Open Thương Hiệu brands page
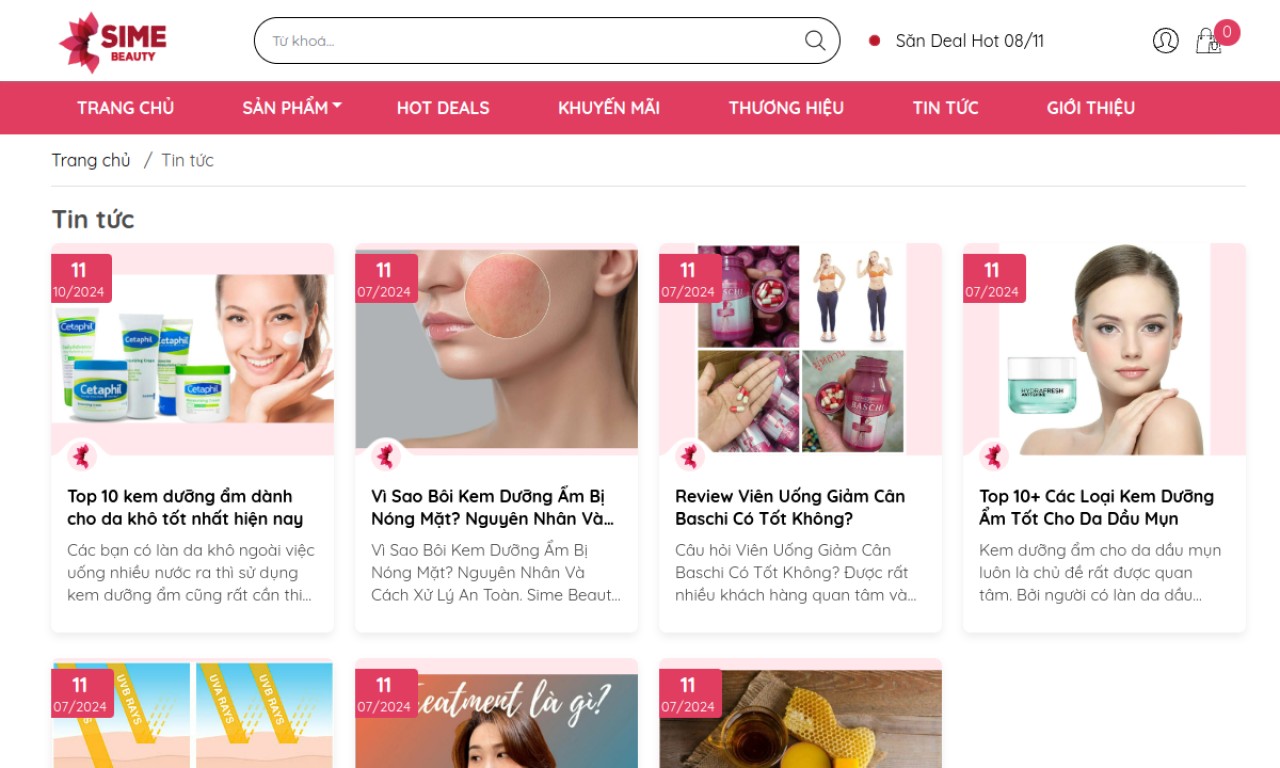The height and width of the screenshot is (768, 1280). pyautogui.click(x=786, y=108)
